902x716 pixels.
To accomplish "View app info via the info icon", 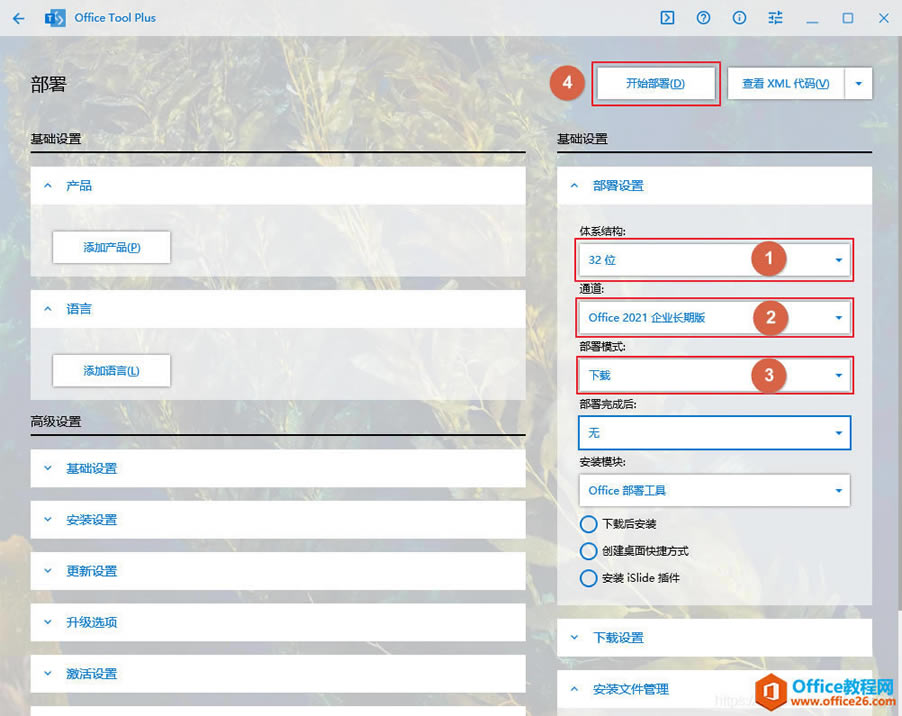I will [739, 17].
